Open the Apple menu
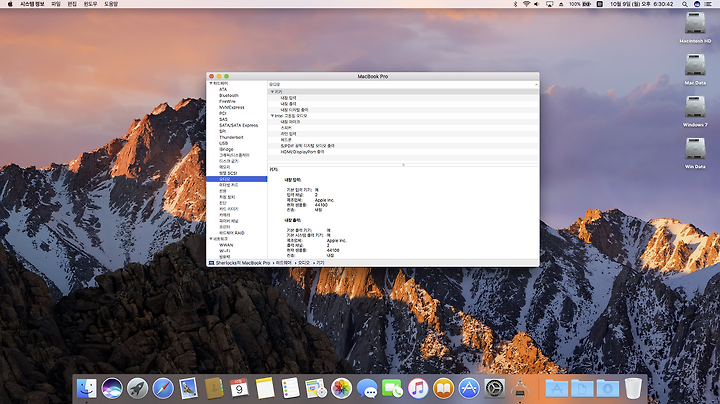Image resolution: width=720 pixels, height=404 pixels. click(10, 4)
